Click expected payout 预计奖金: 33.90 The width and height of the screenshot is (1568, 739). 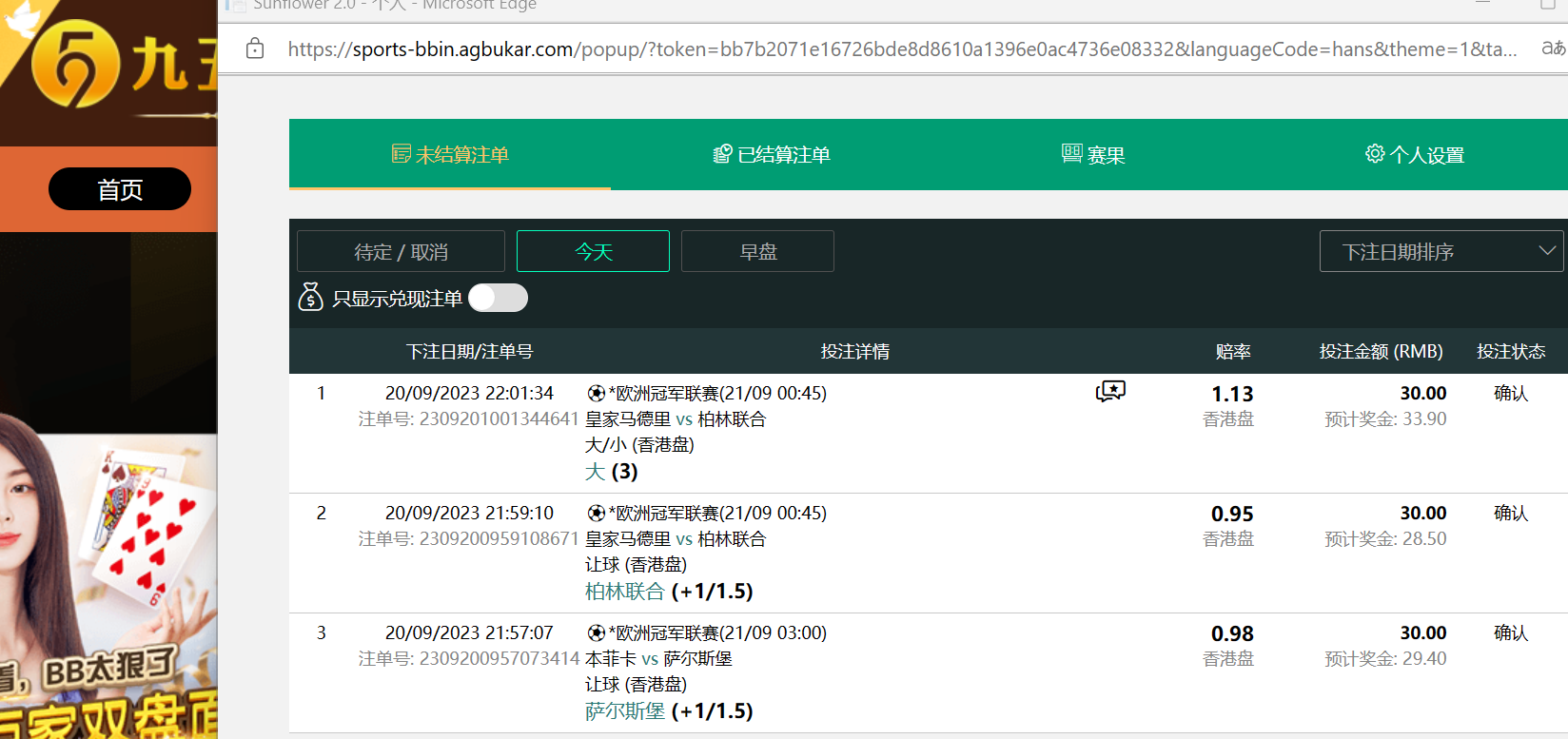[1385, 418]
